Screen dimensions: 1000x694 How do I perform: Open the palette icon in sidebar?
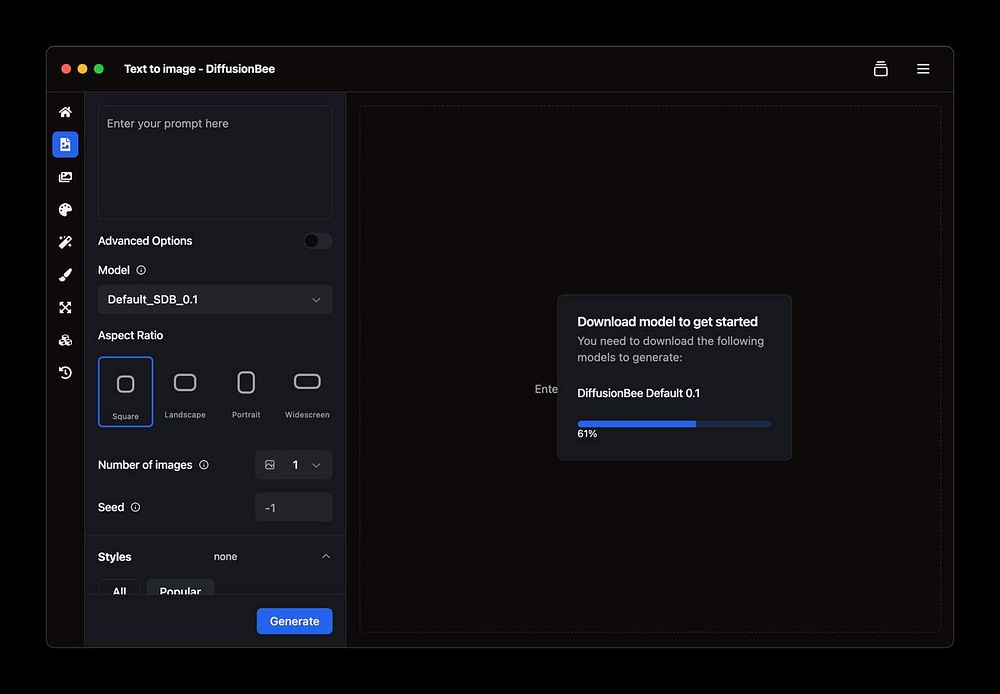click(x=65, y=210)
